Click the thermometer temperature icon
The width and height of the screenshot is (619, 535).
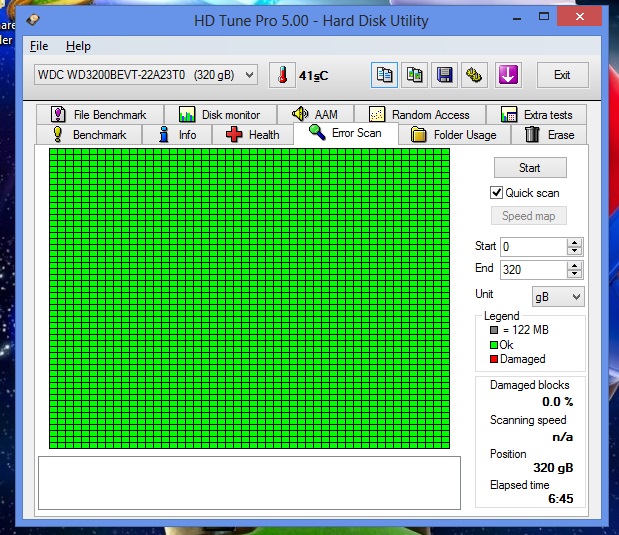(283, 75)
